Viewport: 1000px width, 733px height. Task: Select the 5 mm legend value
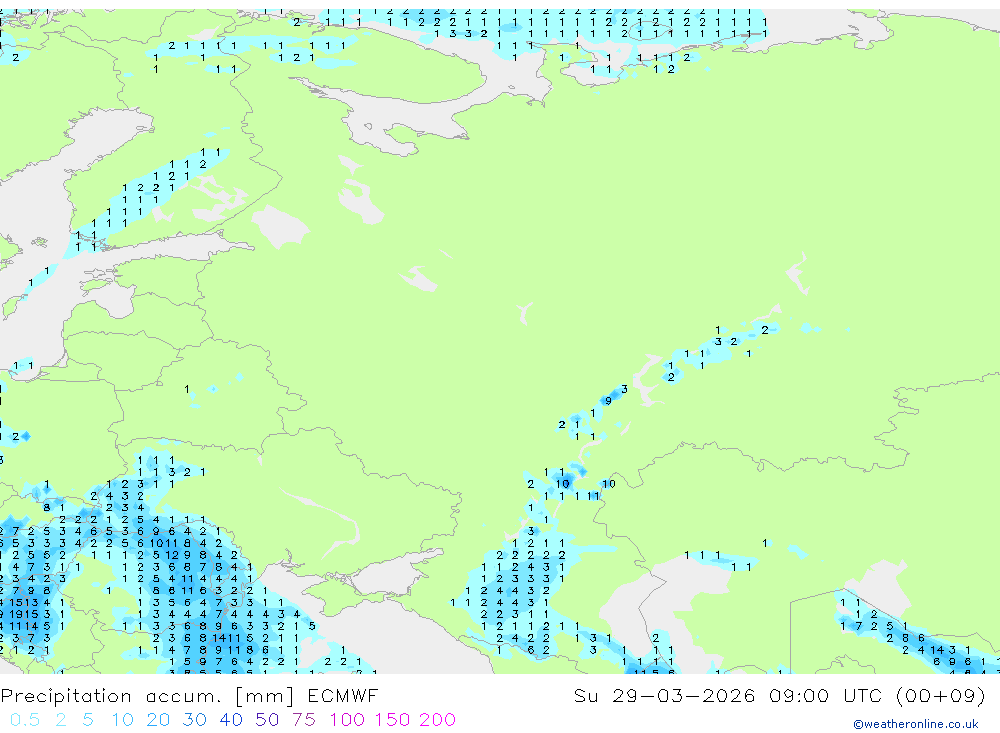pyautogui.click(x=88, y=720)
